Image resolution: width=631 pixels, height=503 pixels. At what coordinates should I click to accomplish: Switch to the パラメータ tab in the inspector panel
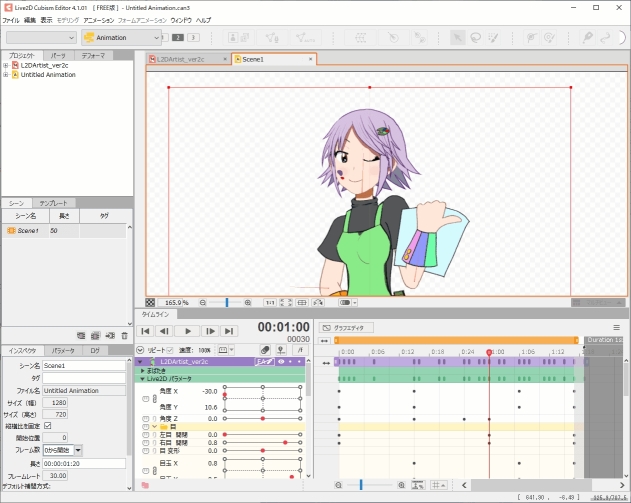coord(63,350)
